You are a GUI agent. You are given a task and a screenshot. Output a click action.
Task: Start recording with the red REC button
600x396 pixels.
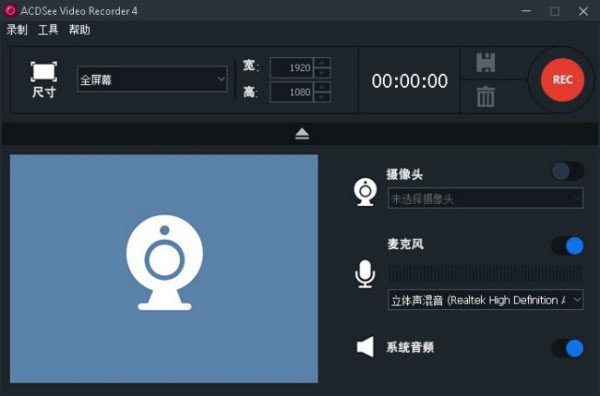coord(562,80)
